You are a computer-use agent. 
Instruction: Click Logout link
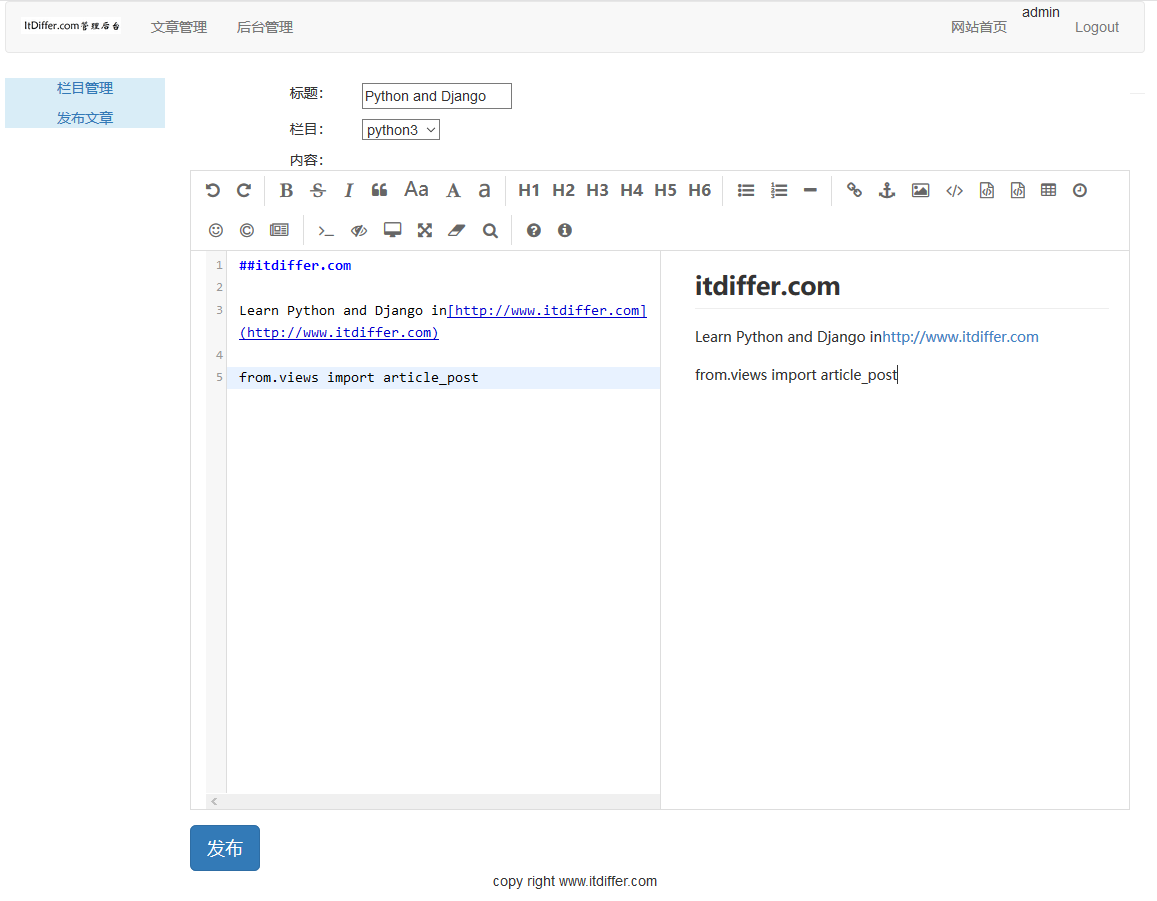pos(1096,27)
